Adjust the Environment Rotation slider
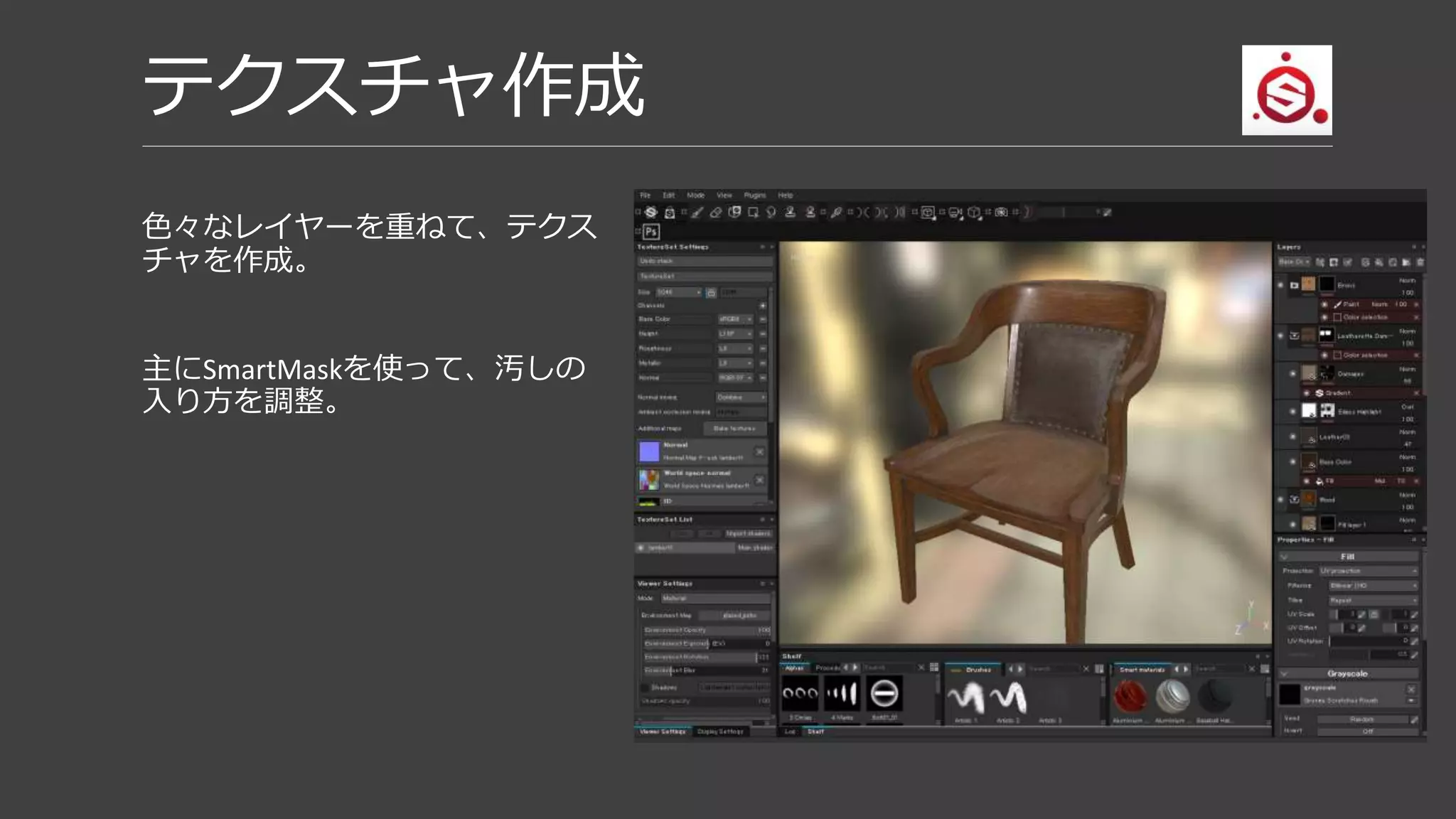1456x819 pixels. click(x=707, y=657)
